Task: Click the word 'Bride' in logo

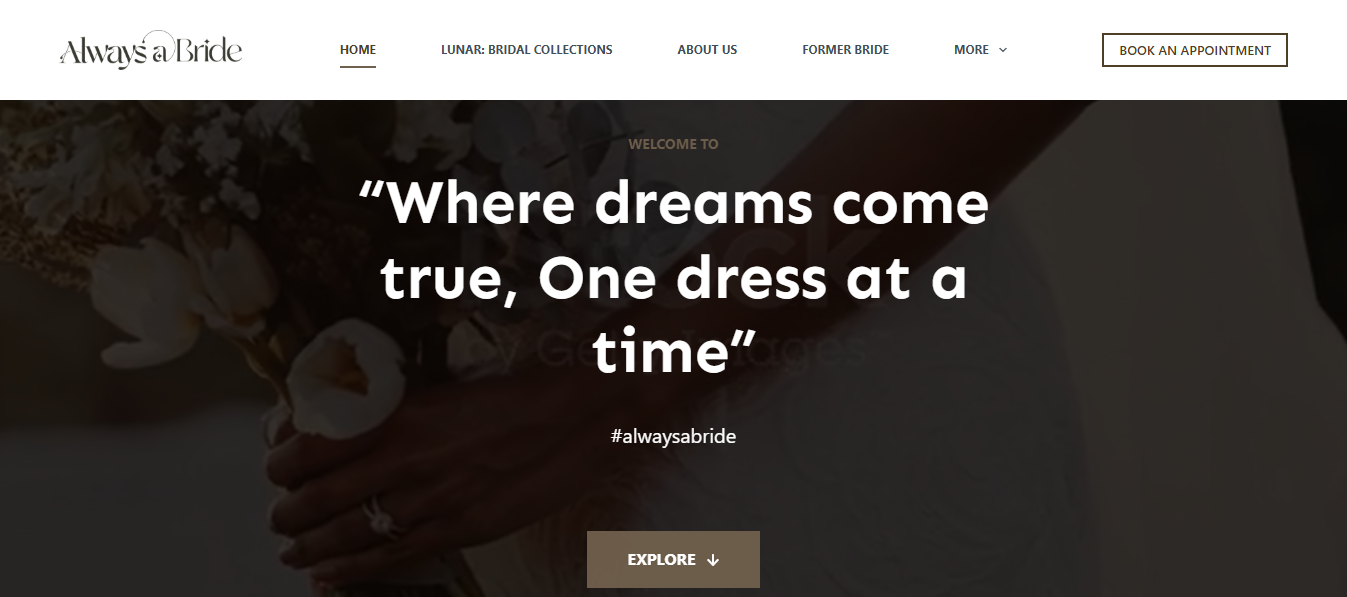Action: click(210, 50)
